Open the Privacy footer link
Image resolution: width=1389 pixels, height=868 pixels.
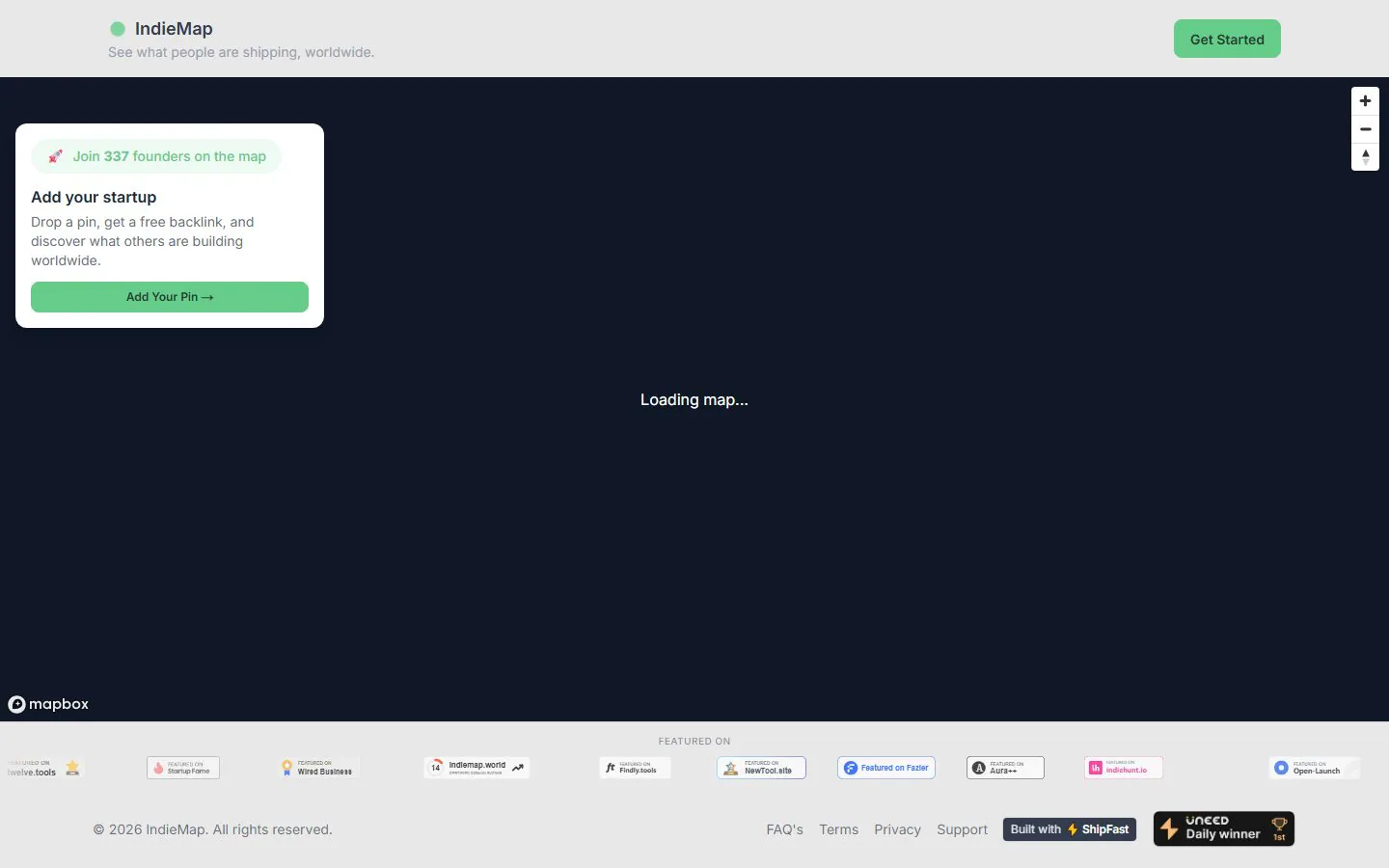click(x=897, y=829)
